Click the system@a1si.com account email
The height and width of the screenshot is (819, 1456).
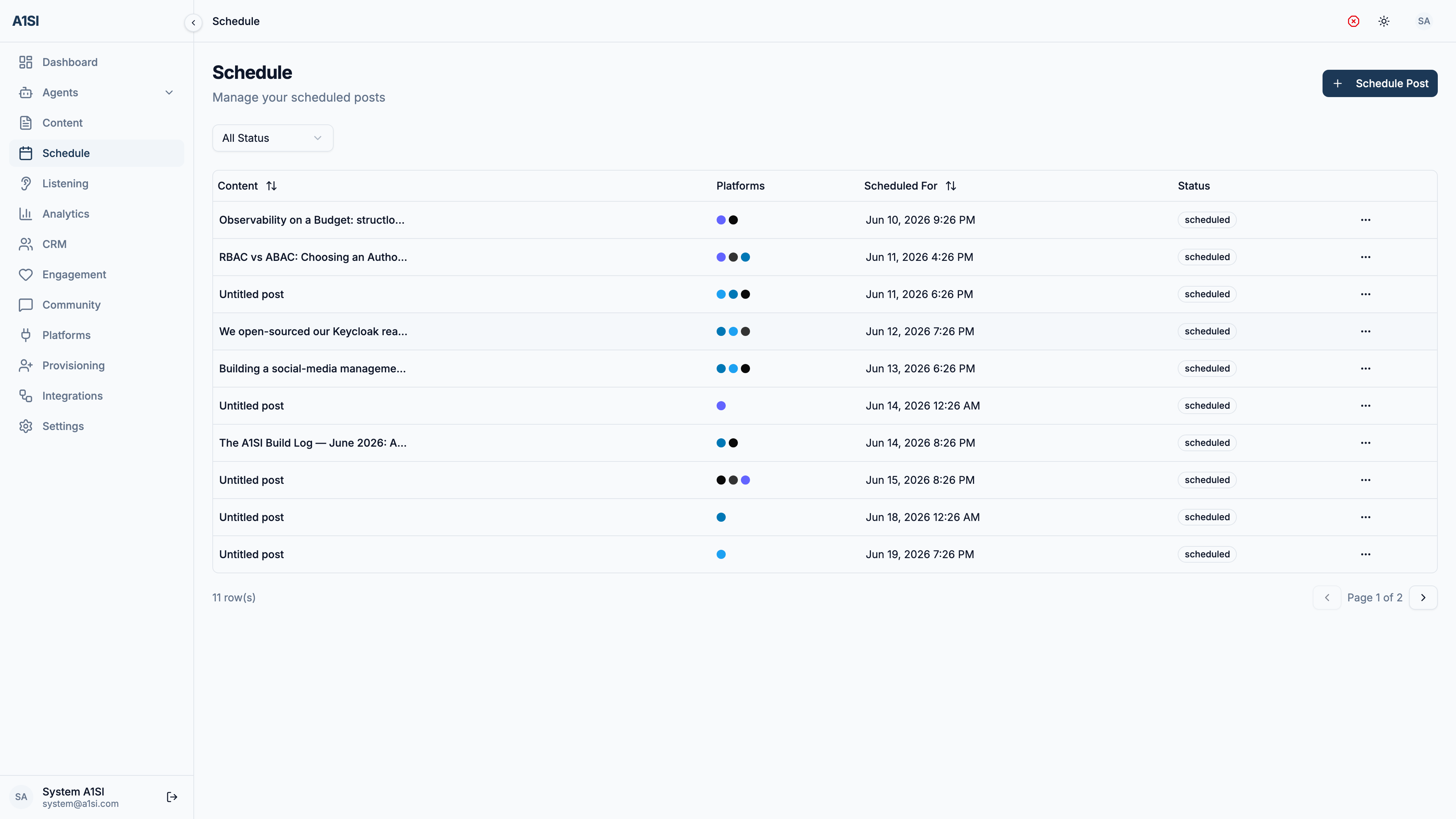80,804
